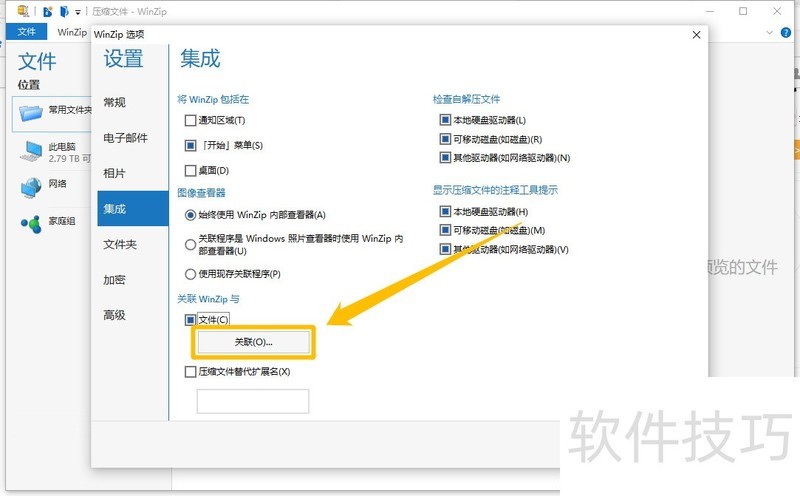This screenshot has height=496, width=800.
Task: Open the WinZip help question mark icon
Action: pyautogui.click(x=786, y=33)
